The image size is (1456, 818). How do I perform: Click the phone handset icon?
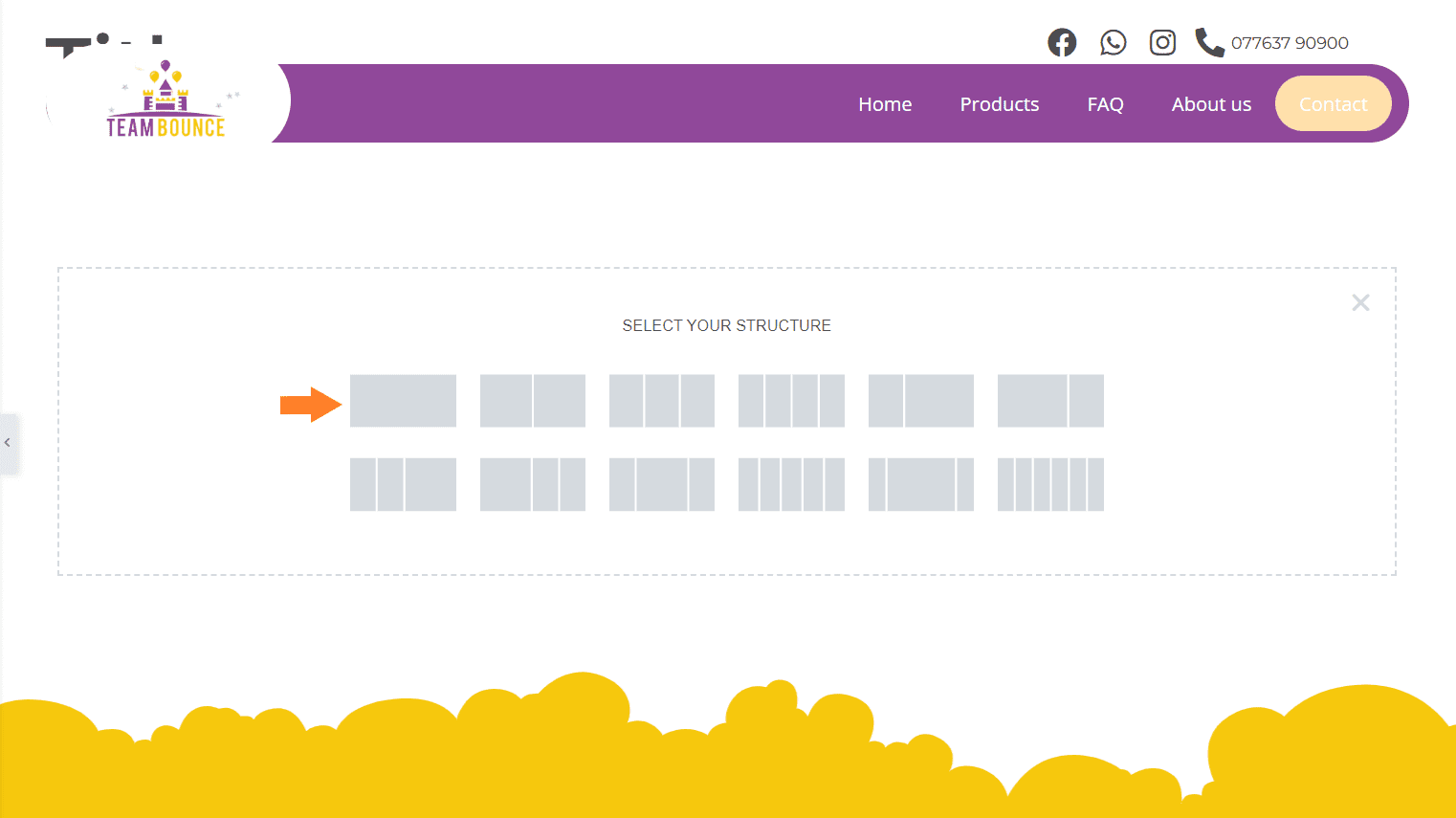pos(1208,42)
